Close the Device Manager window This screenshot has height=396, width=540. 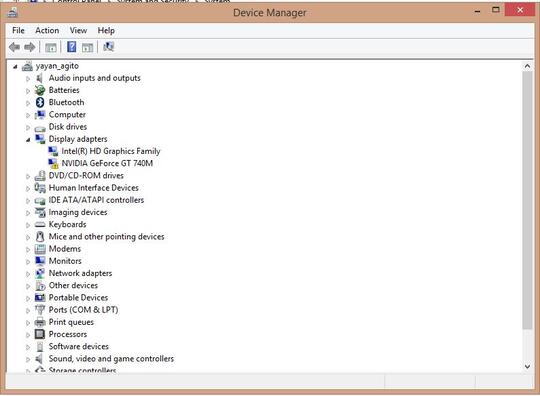pos(520,10)
